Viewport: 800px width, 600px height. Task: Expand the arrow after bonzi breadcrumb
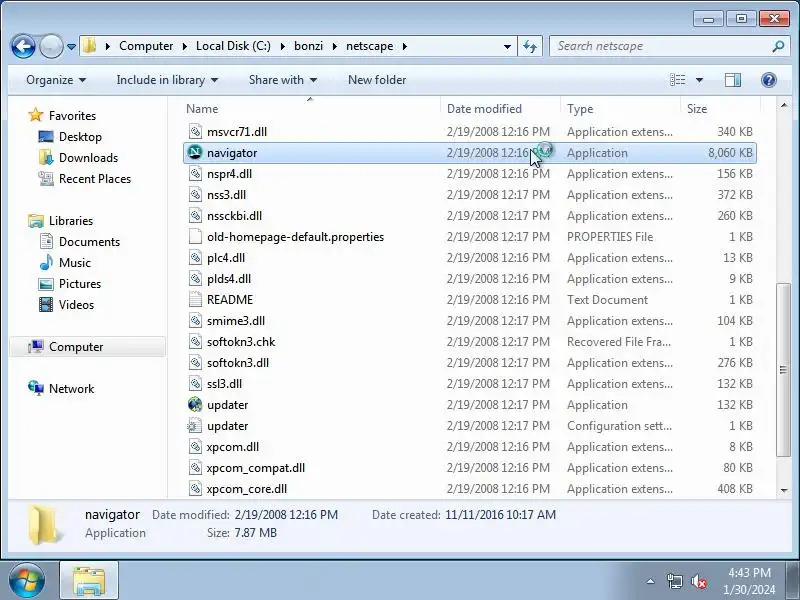(335, 46)
